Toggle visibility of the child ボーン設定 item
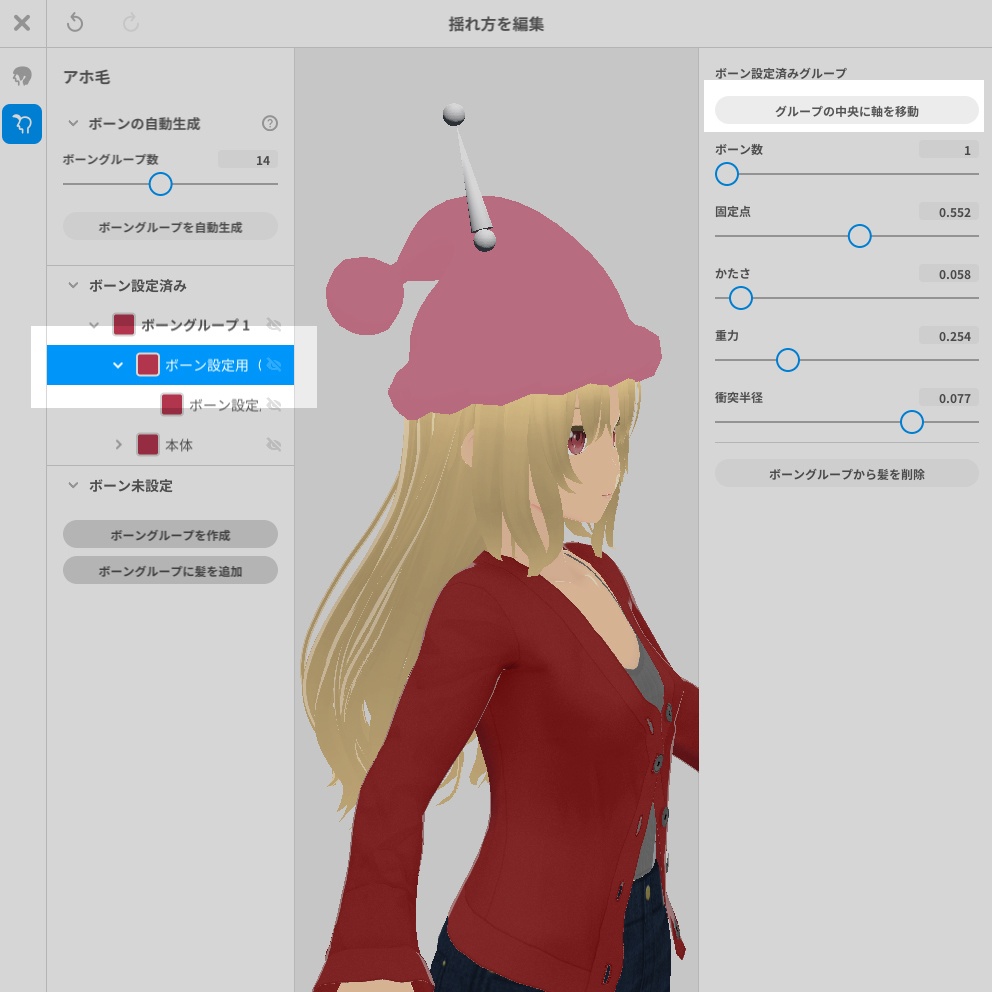The image size is (992, 992). click(274, 404)
